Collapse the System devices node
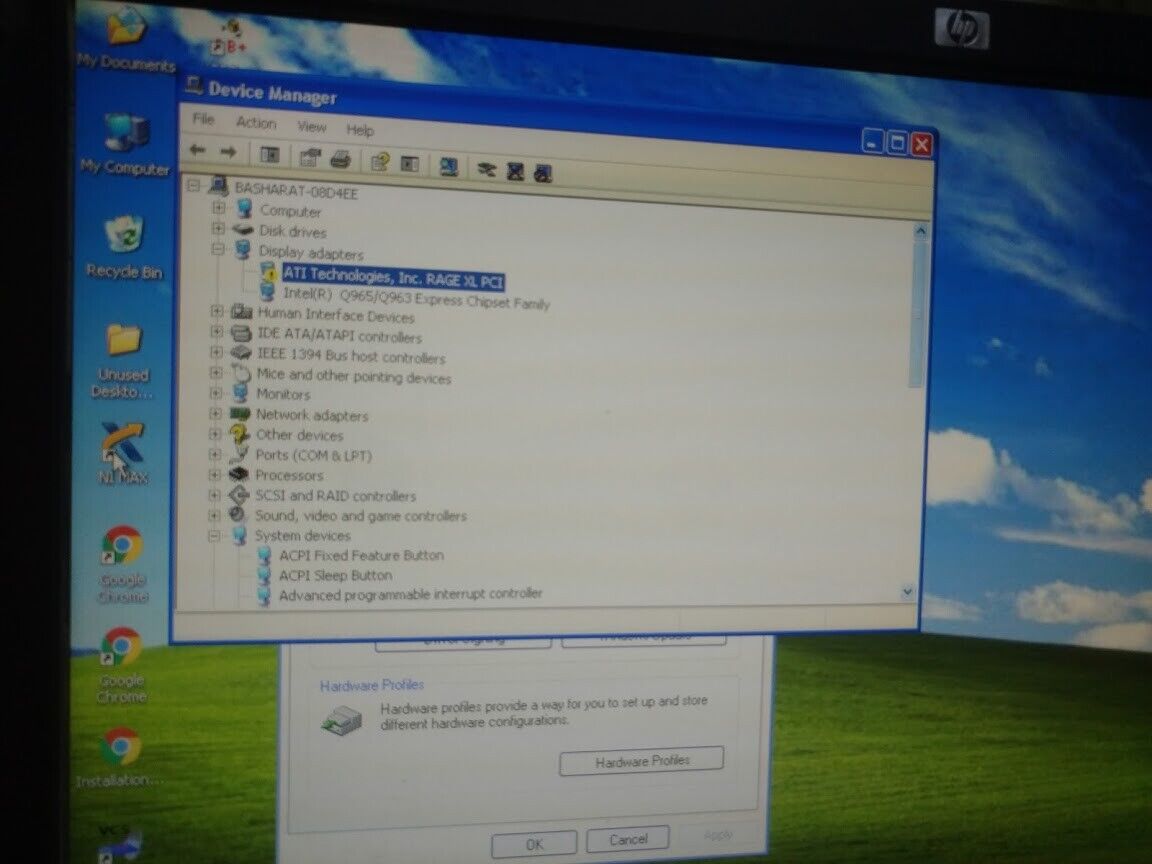 [215, 536]
